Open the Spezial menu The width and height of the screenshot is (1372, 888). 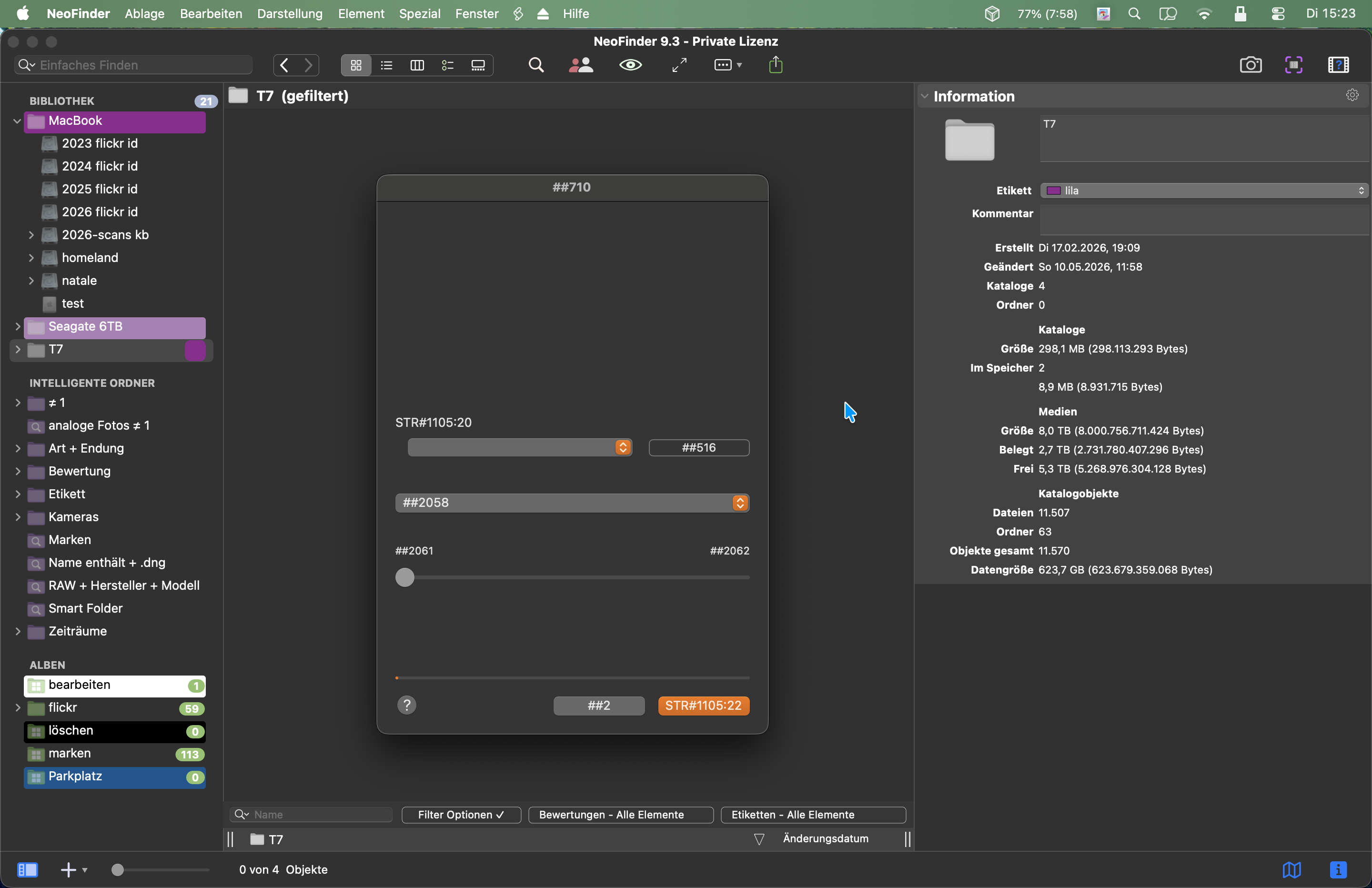click(420, 14)
